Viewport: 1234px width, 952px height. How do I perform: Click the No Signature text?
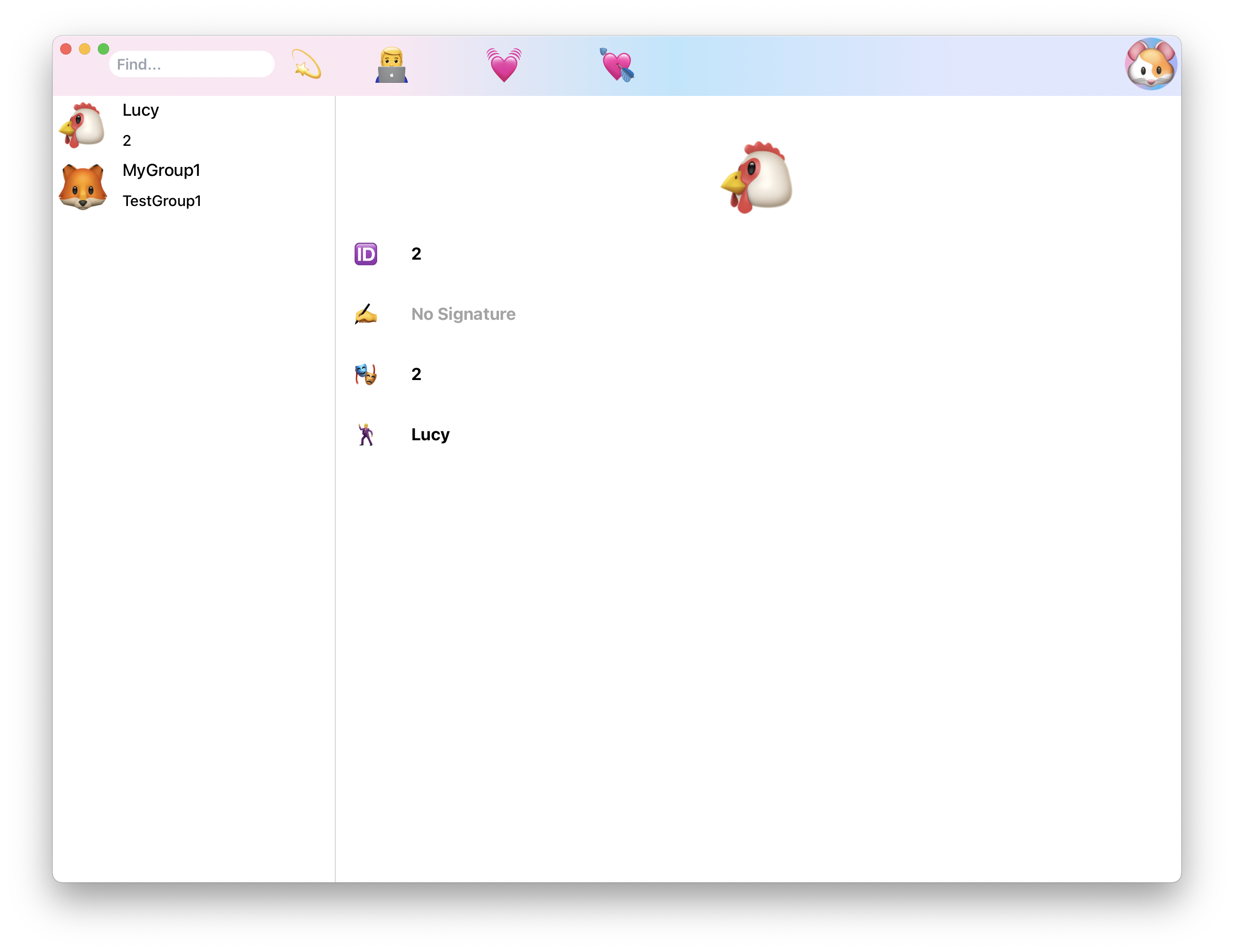coord(463,314)
